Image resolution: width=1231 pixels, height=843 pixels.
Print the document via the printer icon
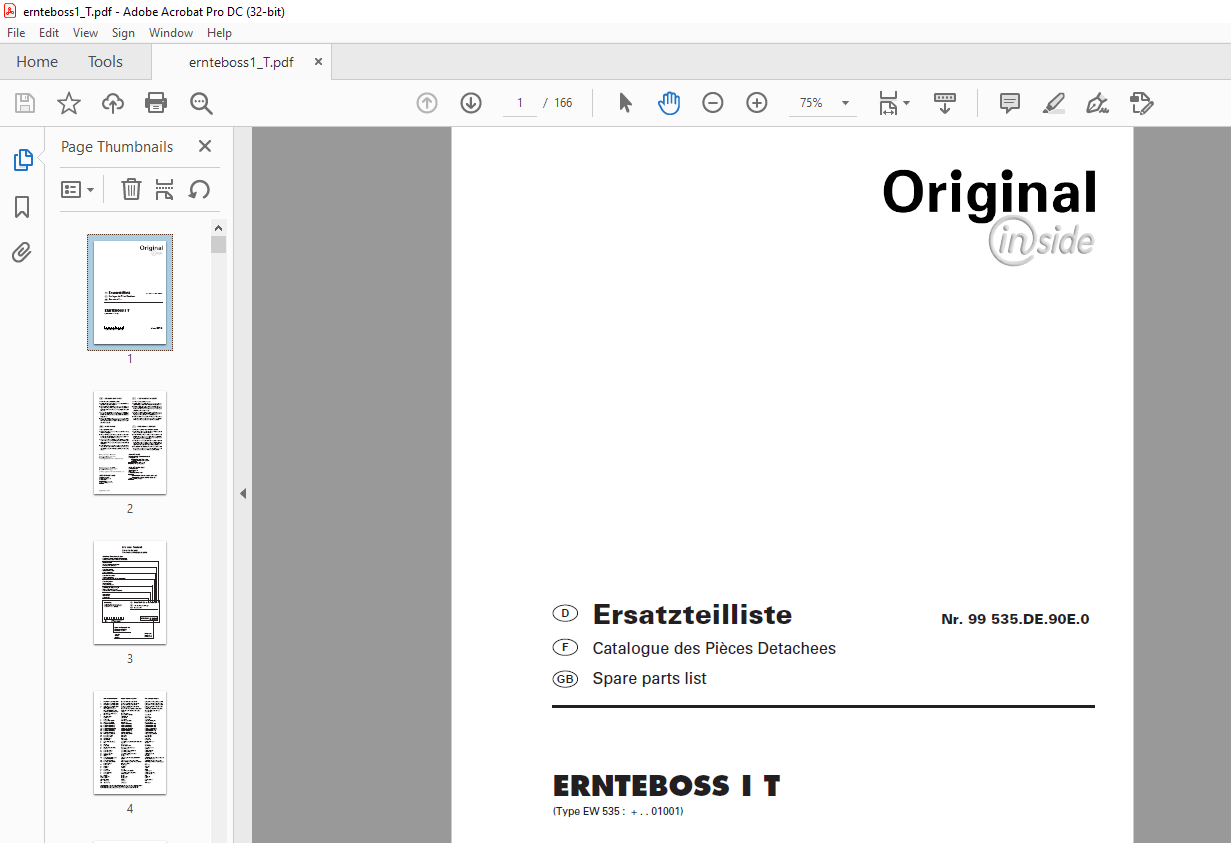pos(156,103)
